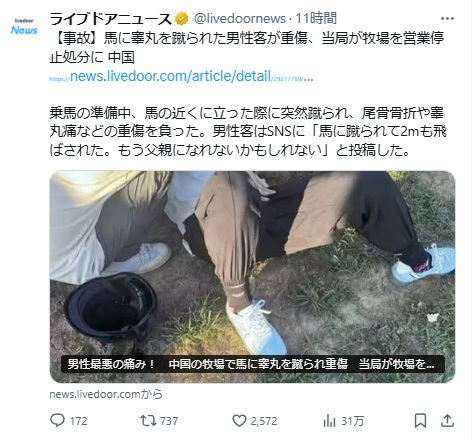Click the news.livedoor.comから source label
Viewport: 472px width, 440px height.
tap(106, 394)
